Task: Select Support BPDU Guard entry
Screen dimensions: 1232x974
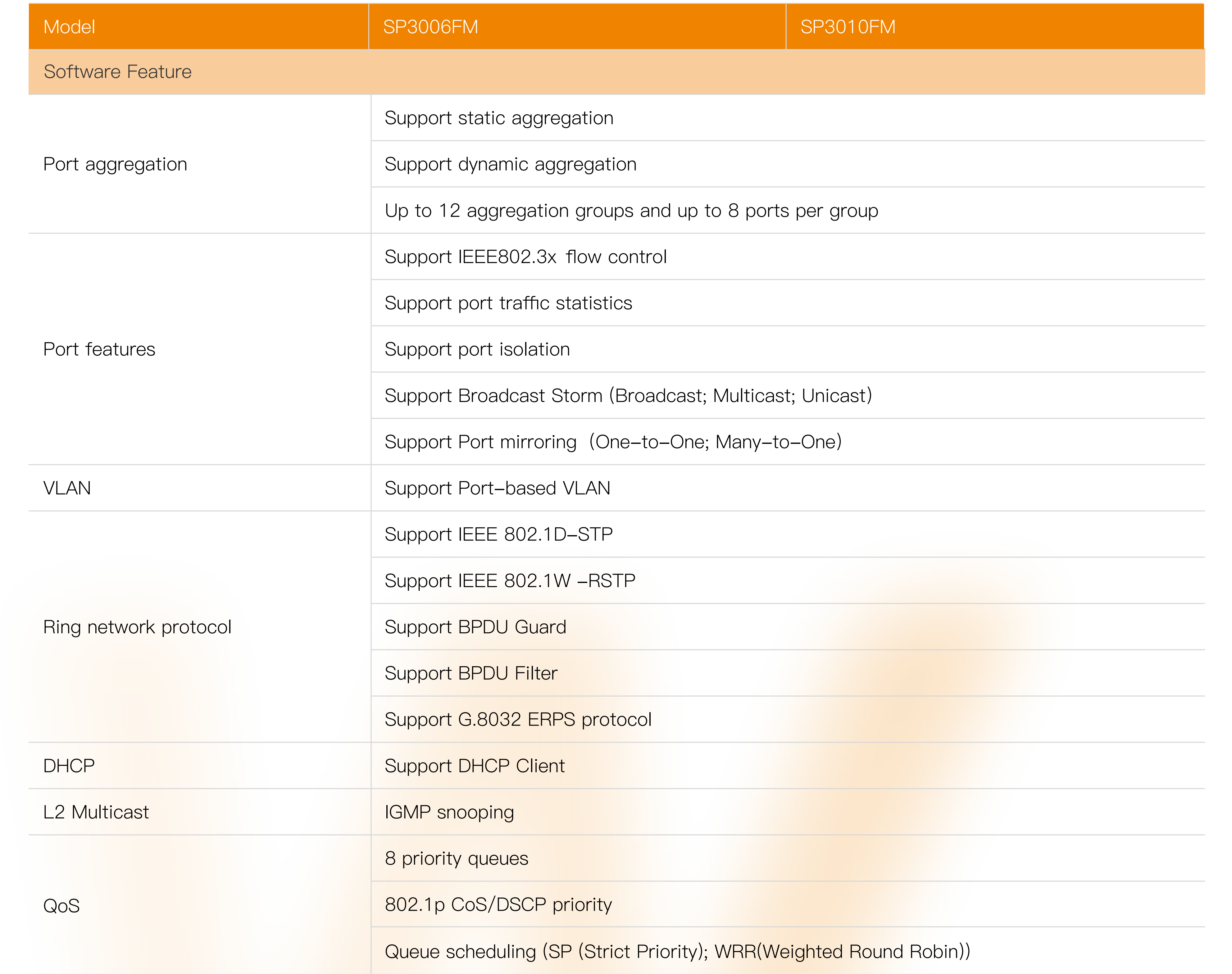Action: (475, 627)
